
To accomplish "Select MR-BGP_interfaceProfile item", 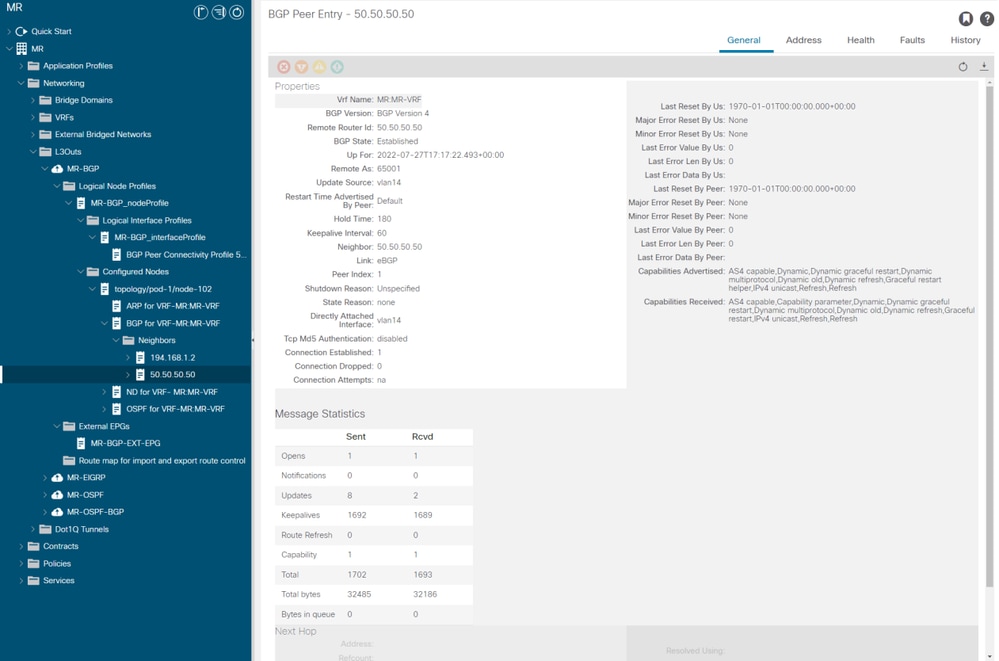I will pos(160,237).
